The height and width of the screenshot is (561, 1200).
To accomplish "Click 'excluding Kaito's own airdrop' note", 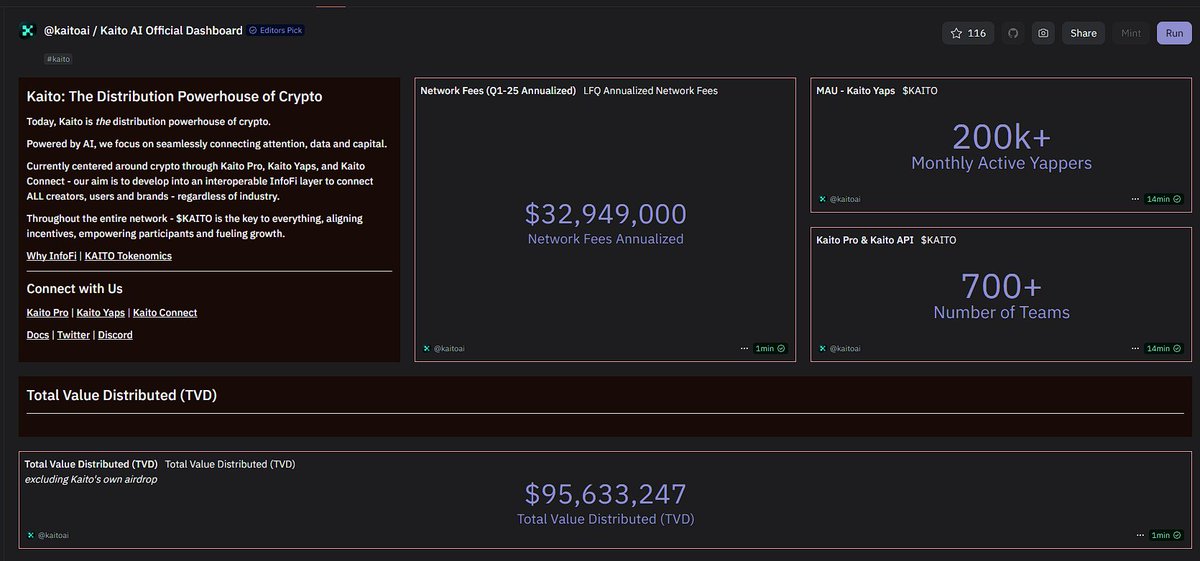I will [x=91, y=479].
